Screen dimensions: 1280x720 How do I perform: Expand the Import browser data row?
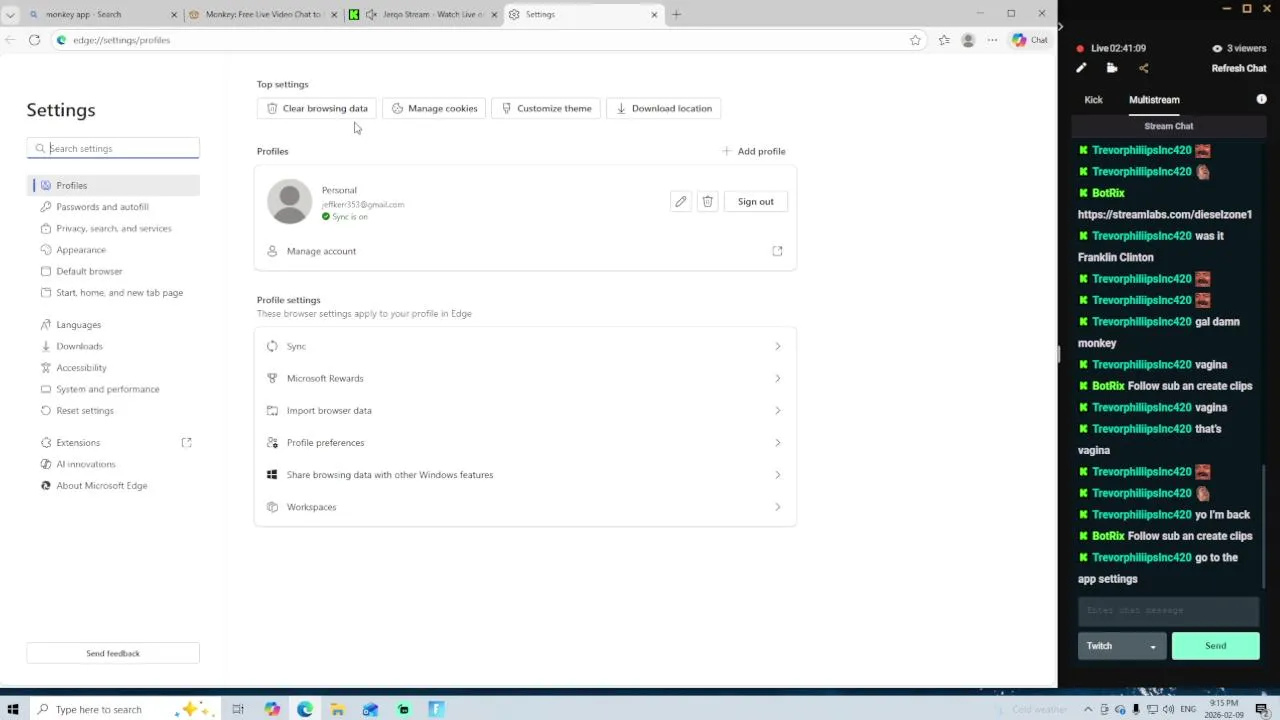coord(525,410)
